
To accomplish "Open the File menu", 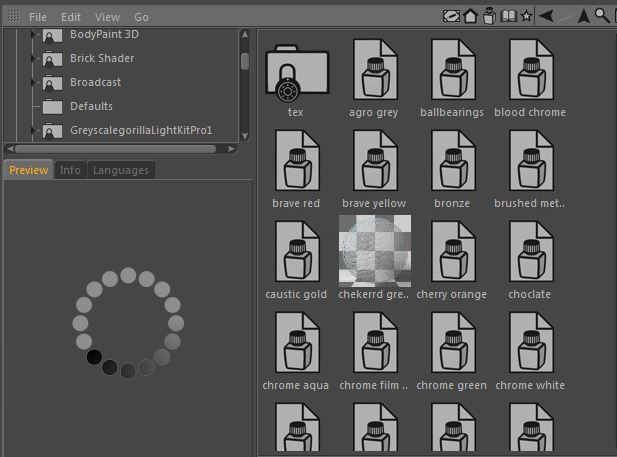I will pyautogui.click(x=38, y=17).
